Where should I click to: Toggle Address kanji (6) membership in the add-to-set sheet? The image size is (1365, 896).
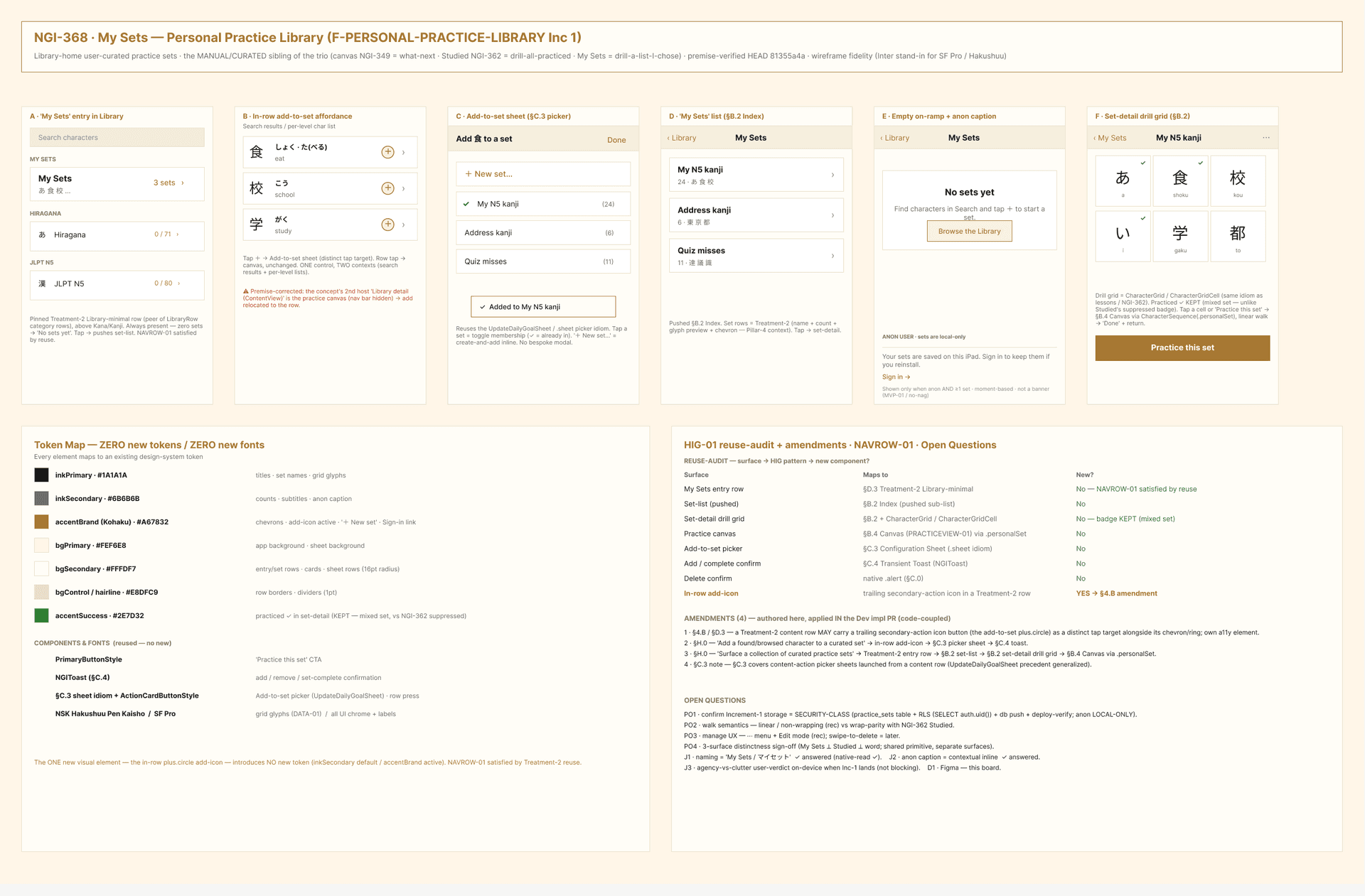(x=543, y=233)
